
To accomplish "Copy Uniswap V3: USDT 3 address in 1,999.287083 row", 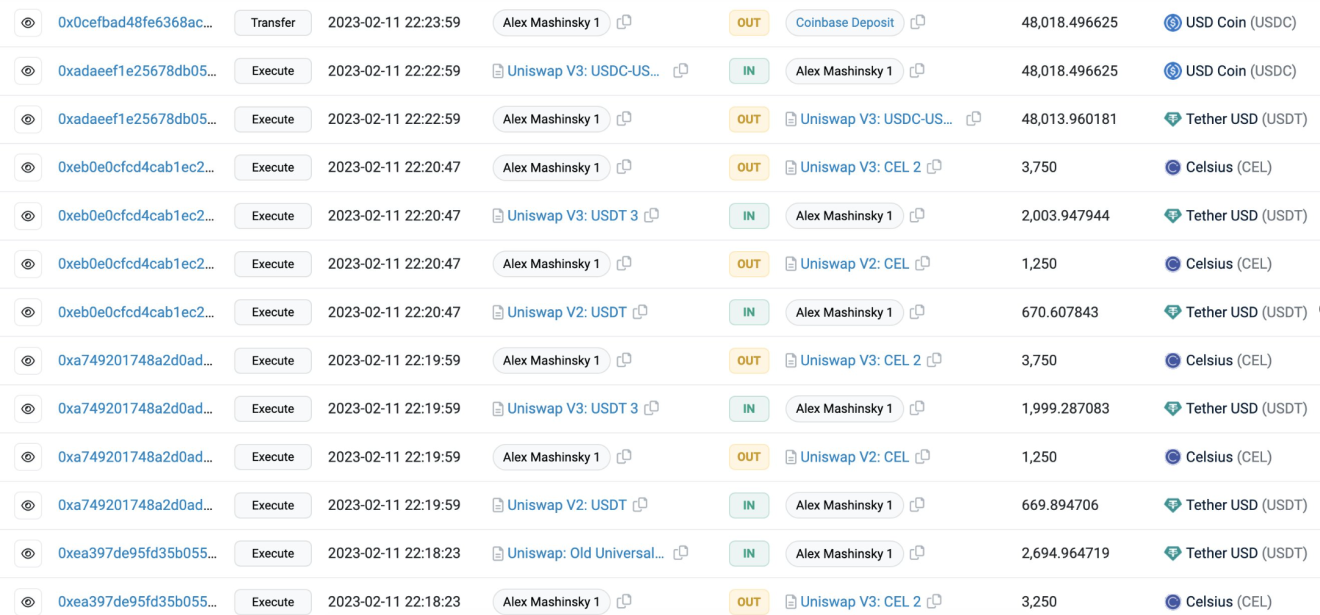I will coord(652,408).
